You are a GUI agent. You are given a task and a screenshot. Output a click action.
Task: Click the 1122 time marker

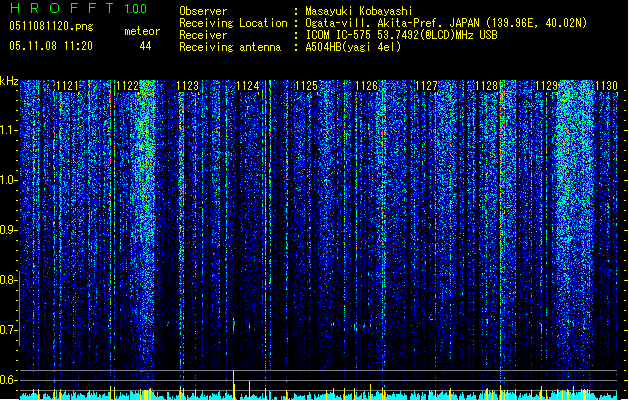128,86
